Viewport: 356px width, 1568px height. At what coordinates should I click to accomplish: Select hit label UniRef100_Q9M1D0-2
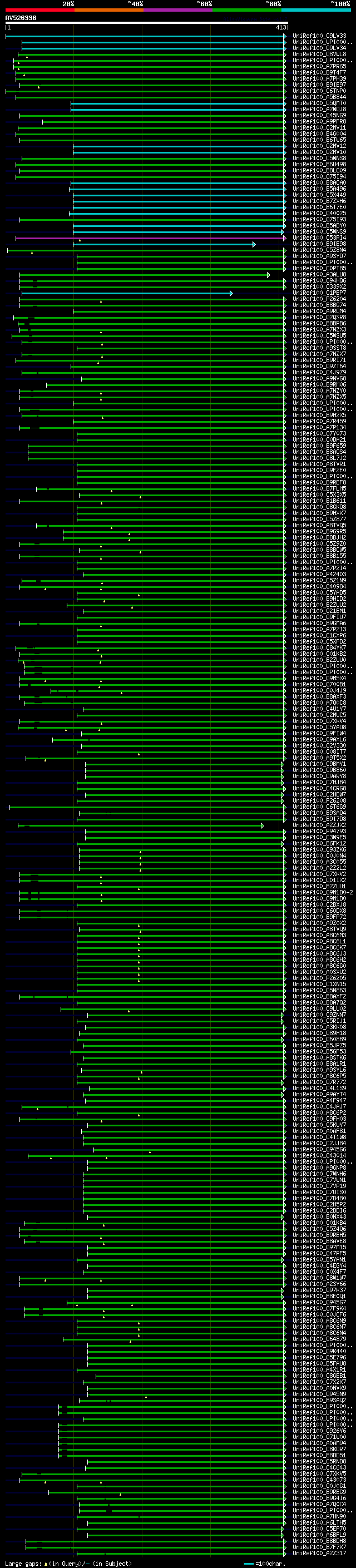(323, 893)
